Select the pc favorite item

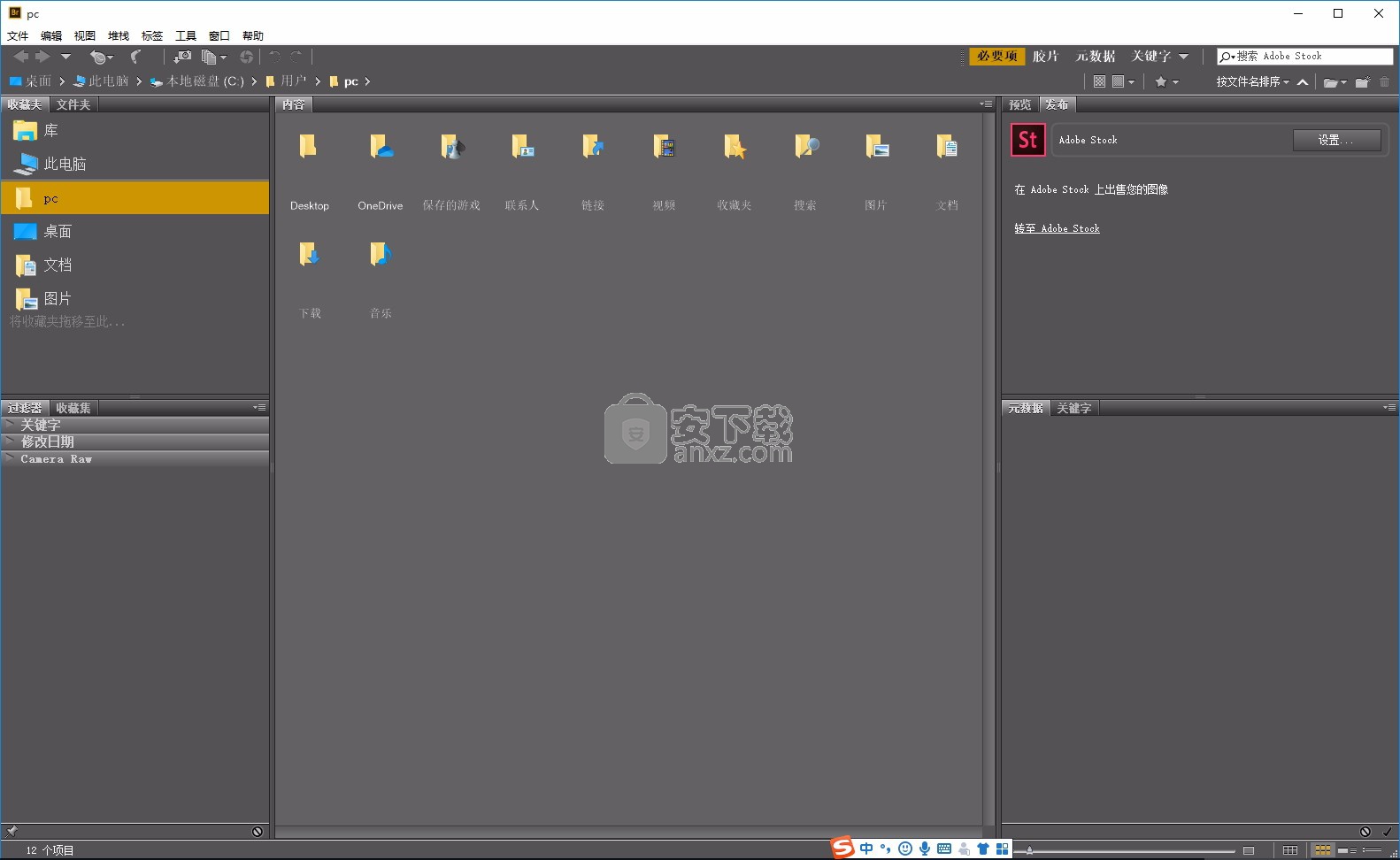point(135,198)
